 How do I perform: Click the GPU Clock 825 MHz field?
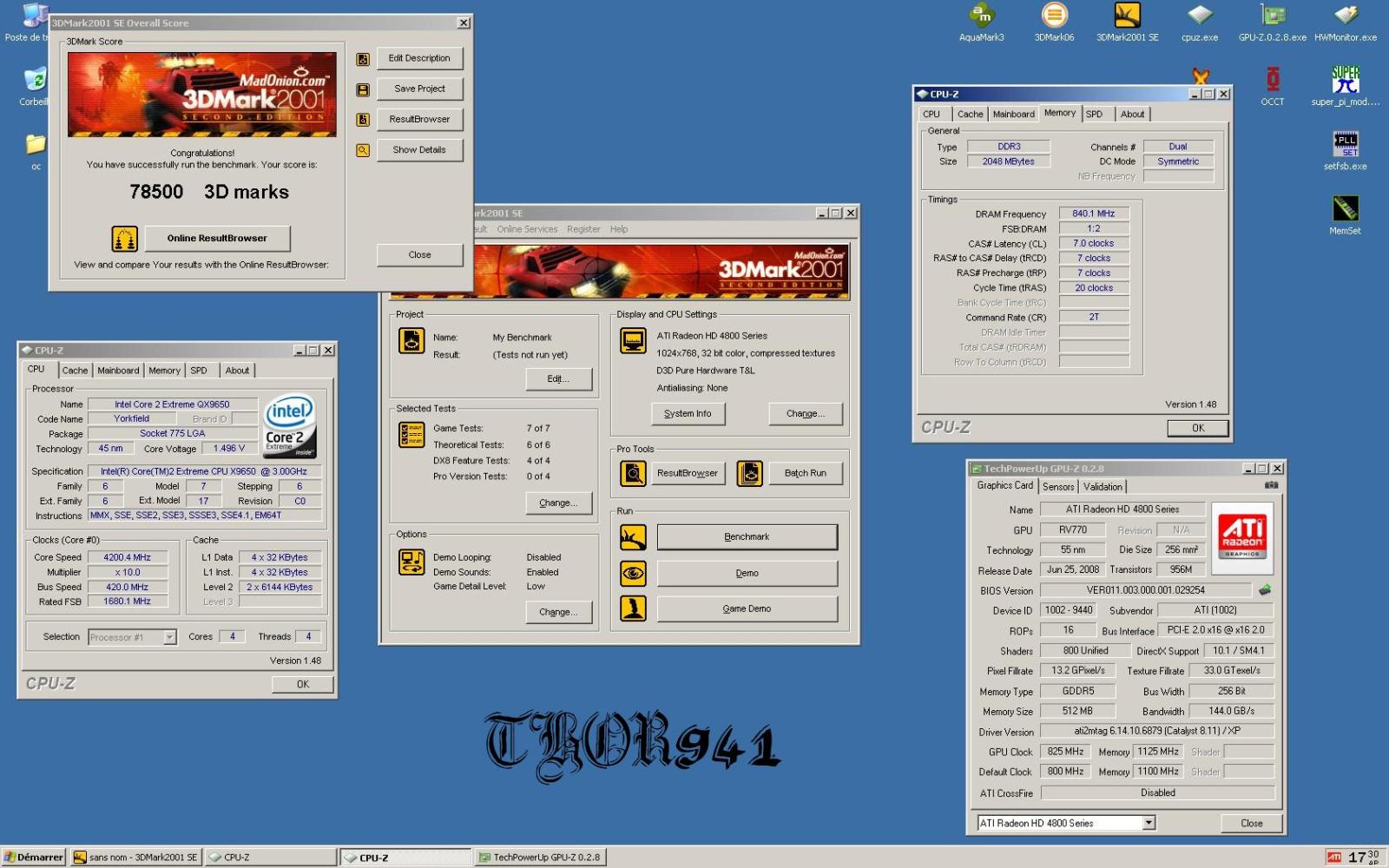1065,752
